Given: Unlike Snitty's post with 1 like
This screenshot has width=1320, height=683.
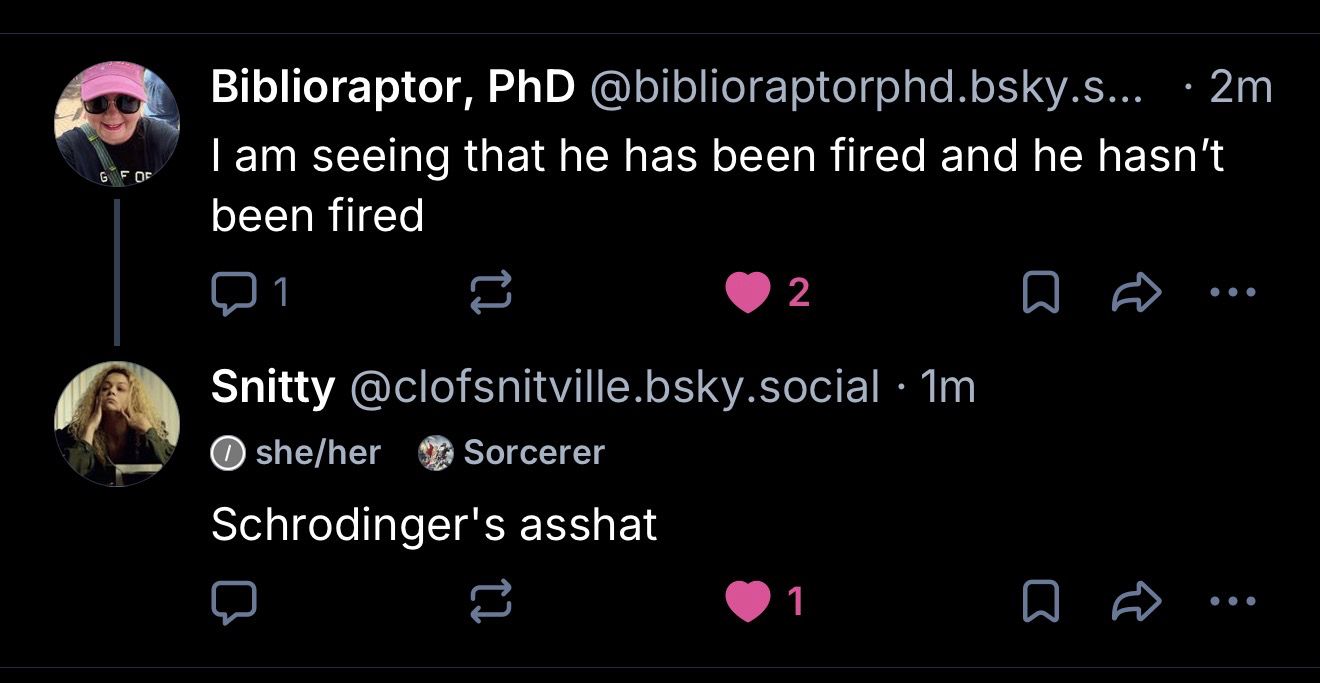Looking at the screenshot, I should (x=748, y=601).
